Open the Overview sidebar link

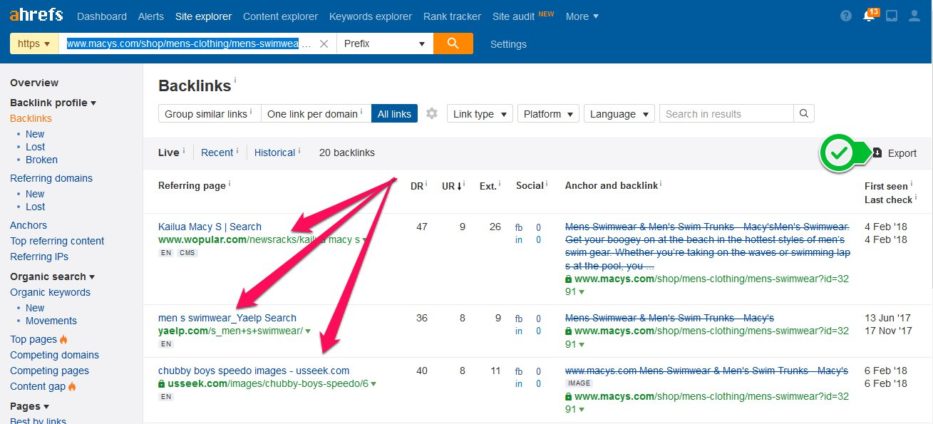click(34, 83)
